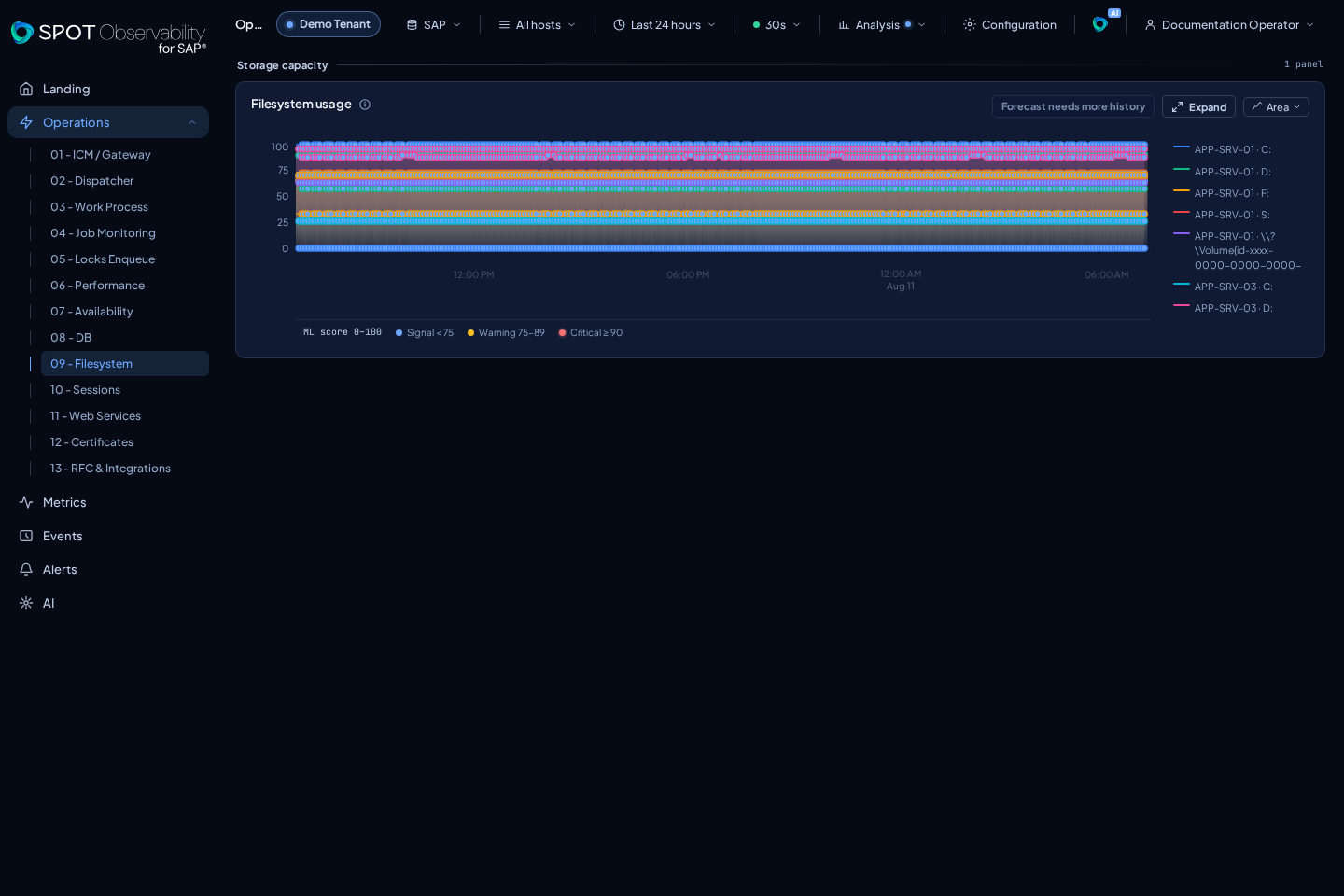
Task: Go to Events section
Action: [x=108, y=536]
